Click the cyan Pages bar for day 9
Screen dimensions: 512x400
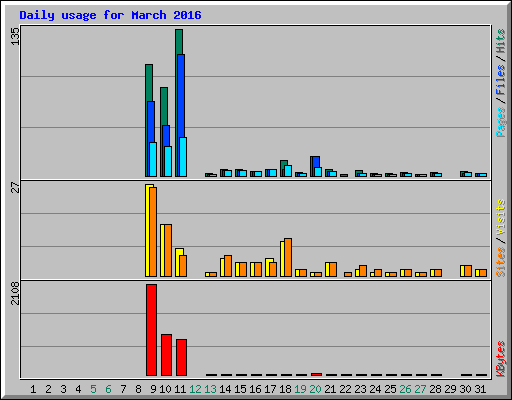click(153, 159)
